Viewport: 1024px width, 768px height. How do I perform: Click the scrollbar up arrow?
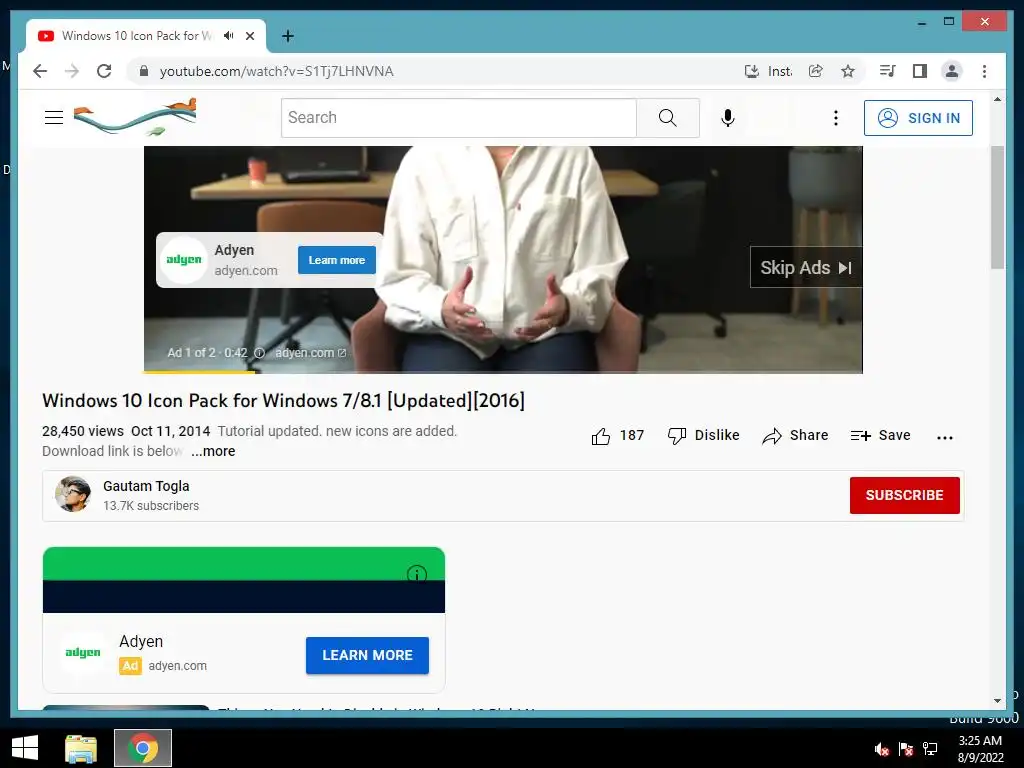pos(997,99)
